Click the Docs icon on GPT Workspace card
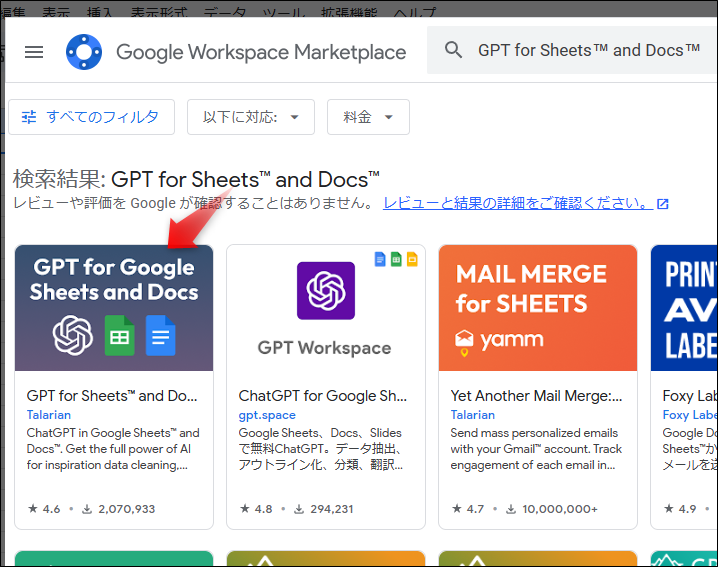Viewport: 718px width, 567px height. 380,259
